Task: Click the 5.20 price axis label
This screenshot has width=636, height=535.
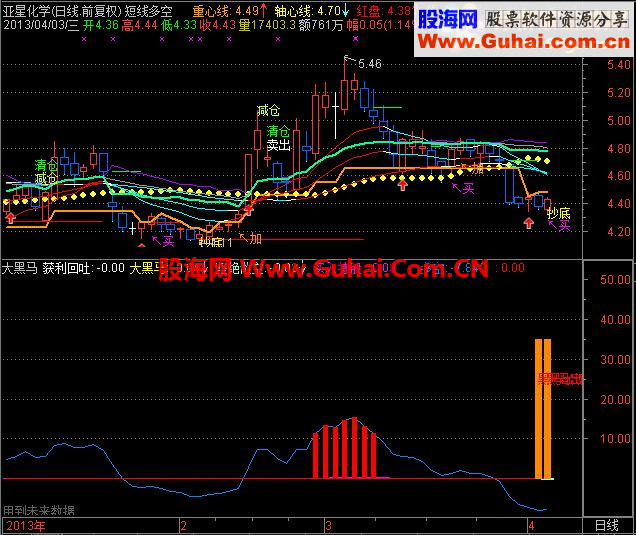Action: coord(619,93)
